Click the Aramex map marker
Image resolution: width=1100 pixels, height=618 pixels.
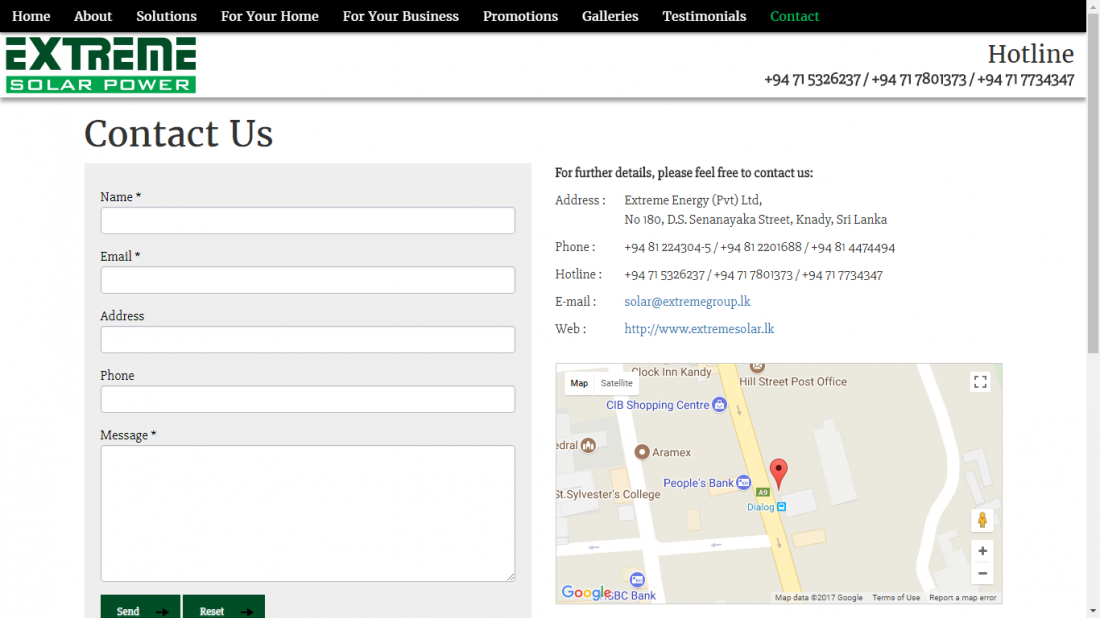tap(642, 452)
